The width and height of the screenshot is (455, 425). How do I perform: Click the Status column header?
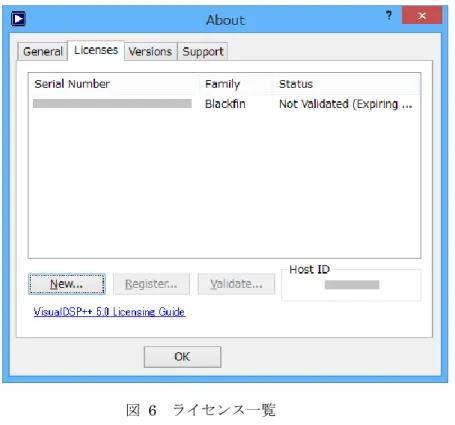click(x=347, y=84)
